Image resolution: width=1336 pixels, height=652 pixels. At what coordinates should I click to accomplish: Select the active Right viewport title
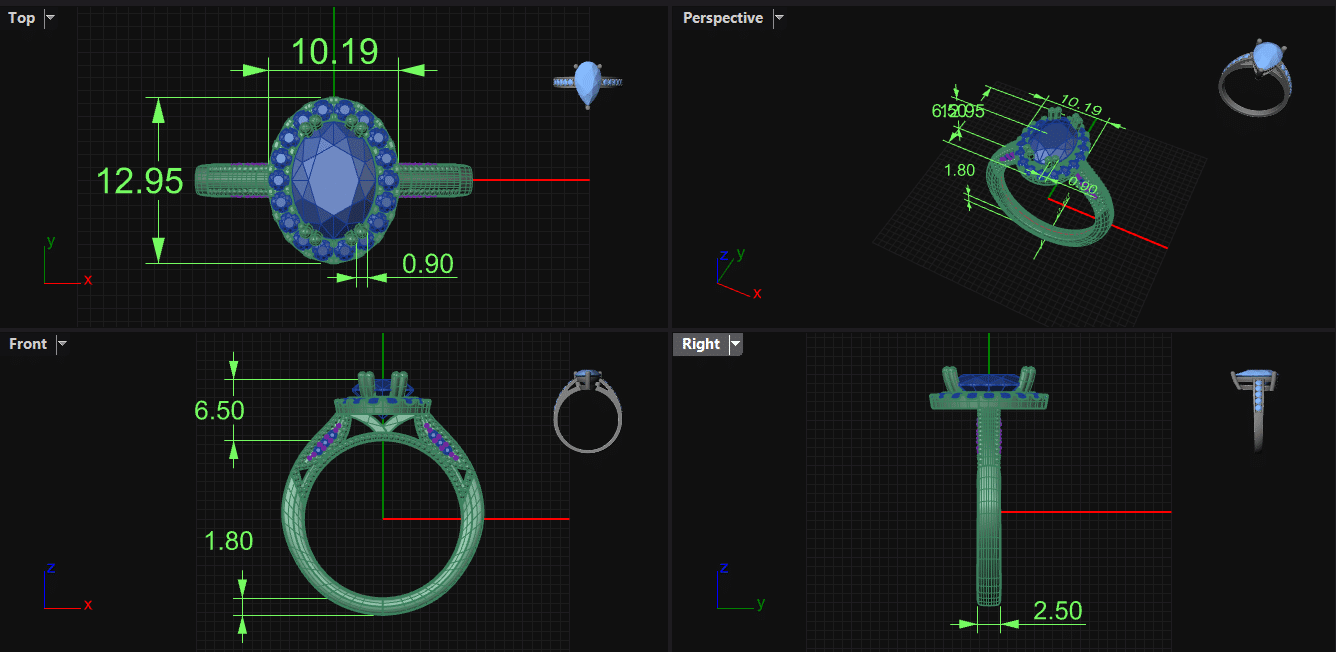tap(701, 344)
